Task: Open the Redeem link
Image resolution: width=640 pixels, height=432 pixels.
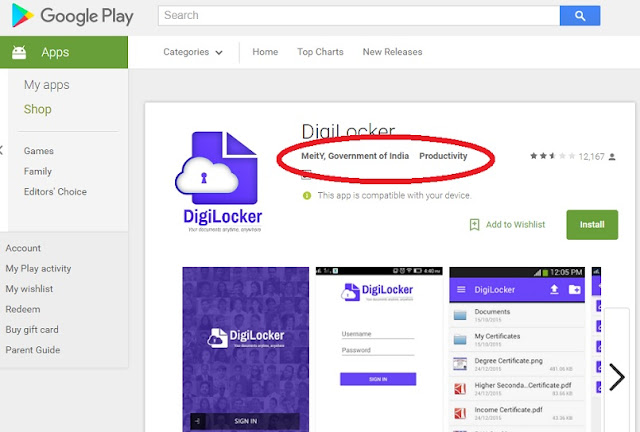Action: coord(23,309)
